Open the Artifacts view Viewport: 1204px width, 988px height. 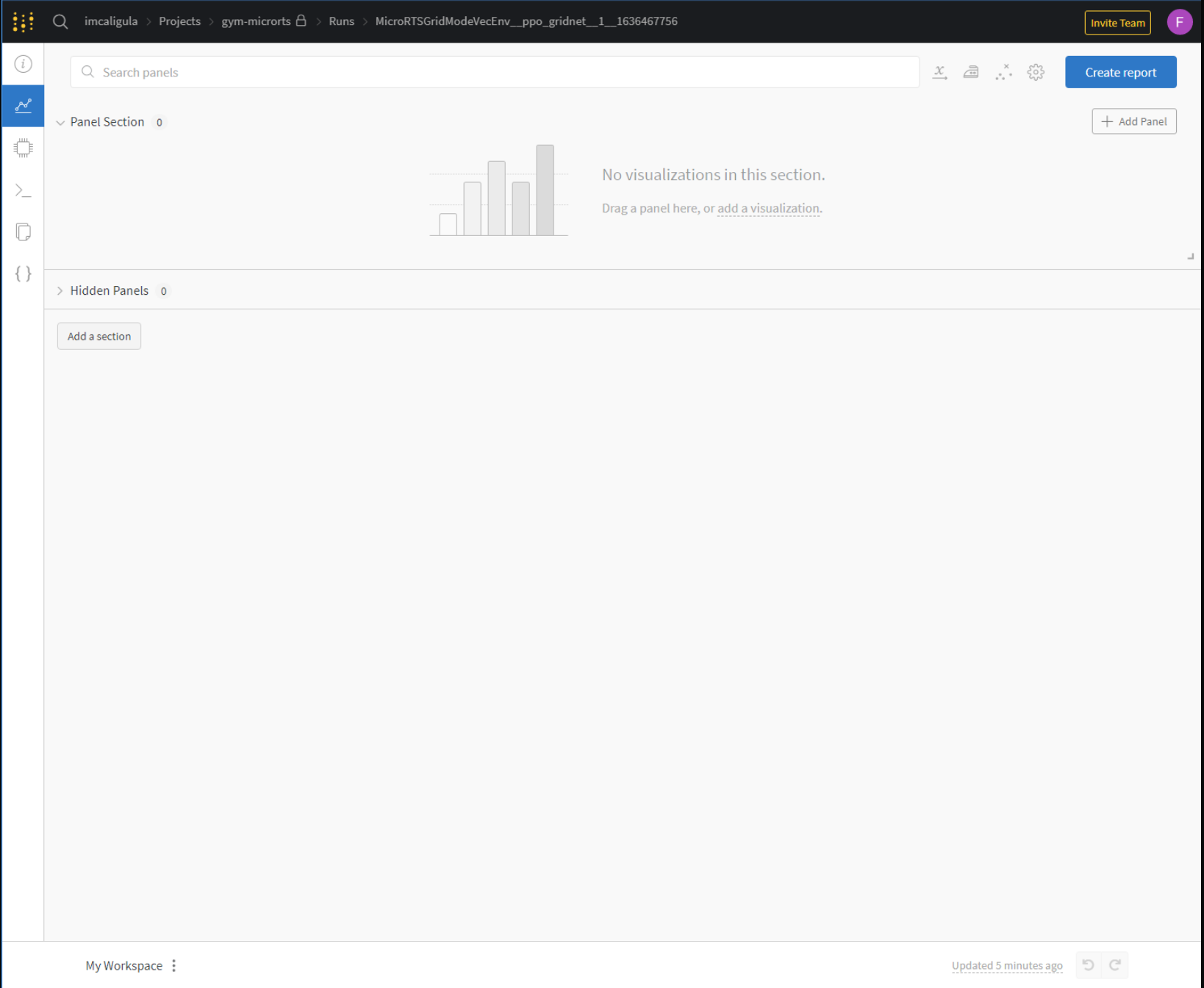[23, 273]
